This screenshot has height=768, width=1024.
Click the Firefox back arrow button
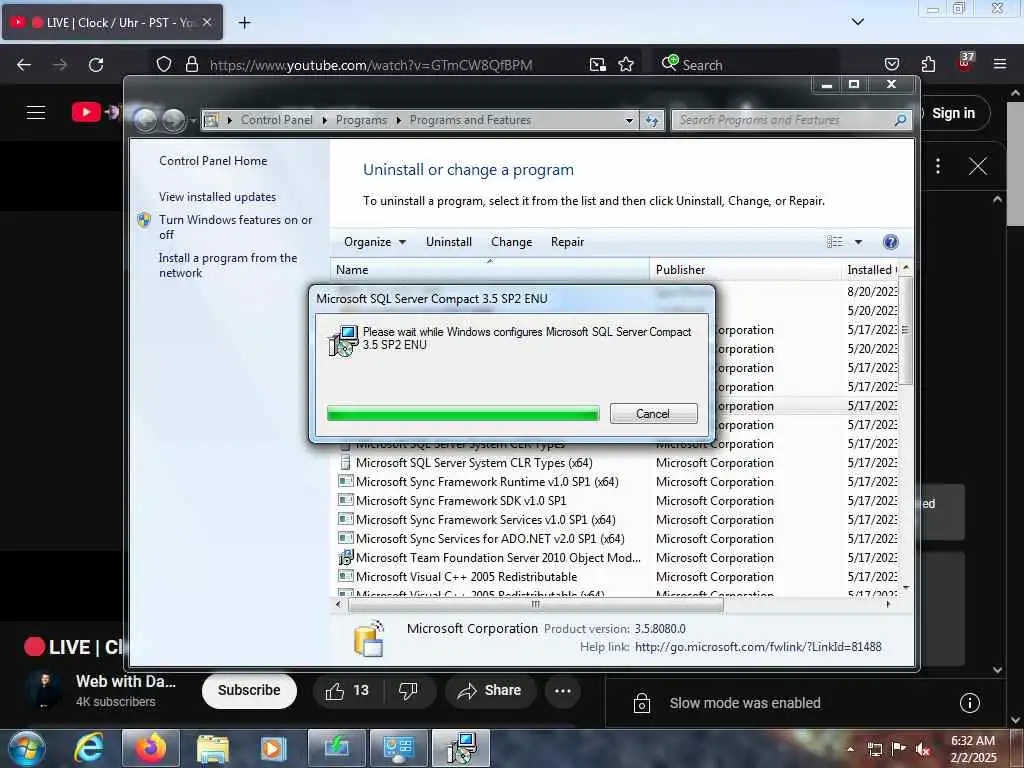24,65
